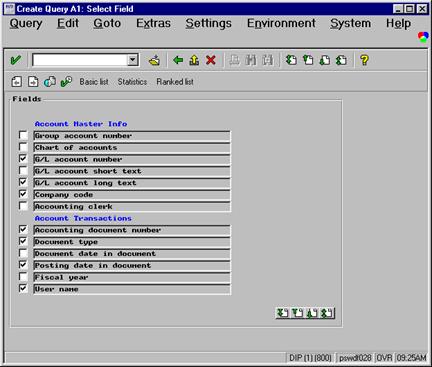This screenshot has height=367, width=432.
Task: Click the toolbar First Page icon
Action: 291,60
